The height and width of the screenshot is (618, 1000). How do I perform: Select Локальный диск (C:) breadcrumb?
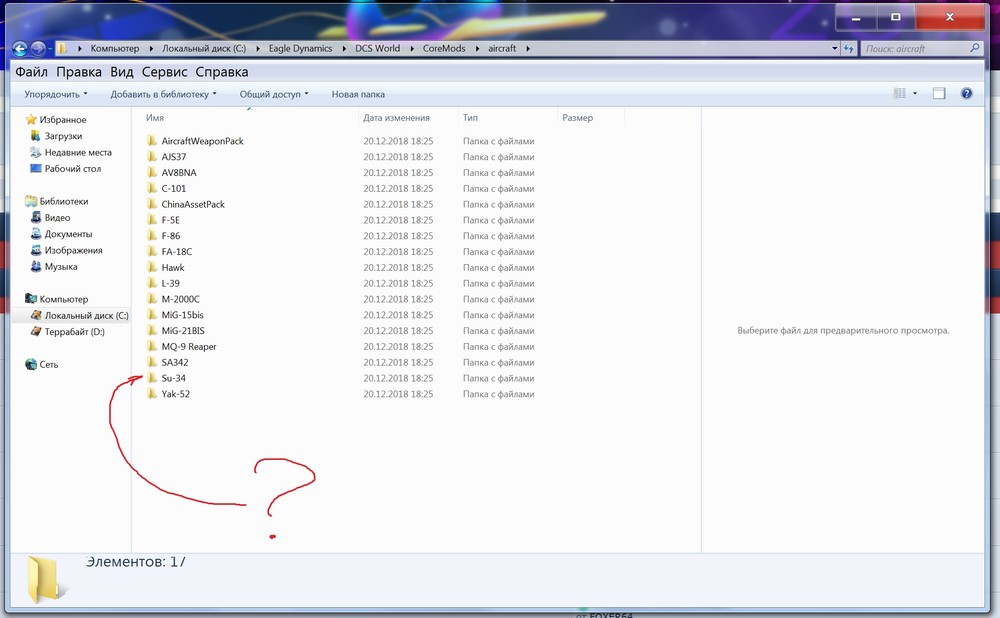click(x=203, y=48)
